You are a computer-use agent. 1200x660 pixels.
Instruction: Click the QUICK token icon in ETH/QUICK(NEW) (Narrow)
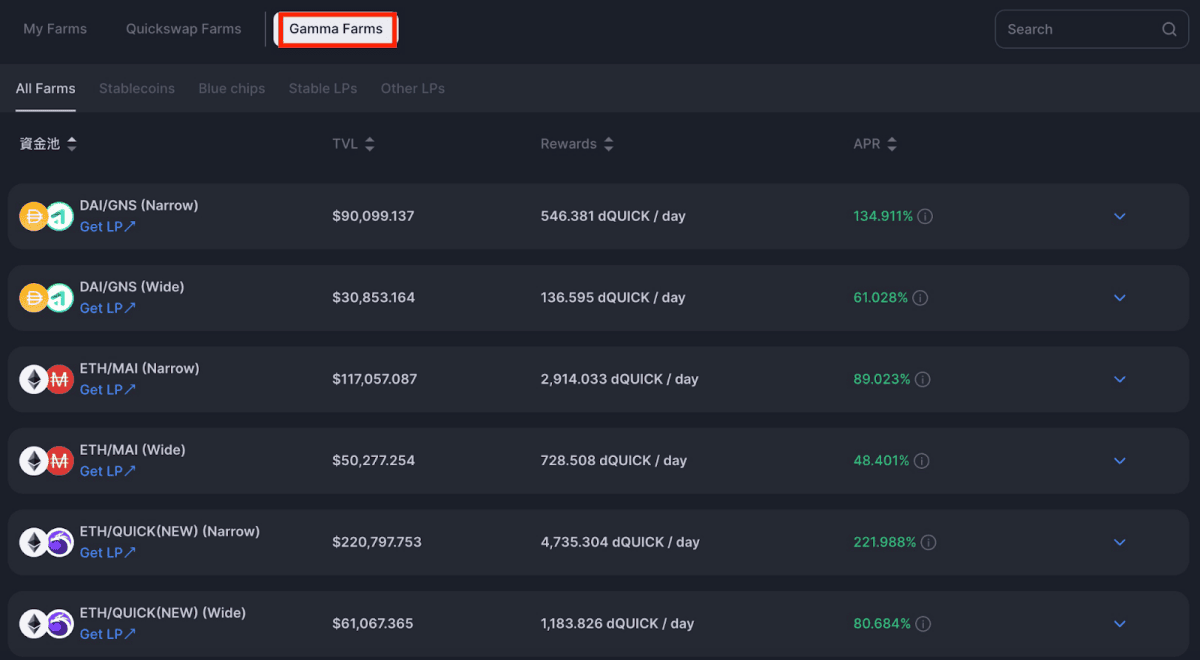pyautogui.click(x=60, y=542)
